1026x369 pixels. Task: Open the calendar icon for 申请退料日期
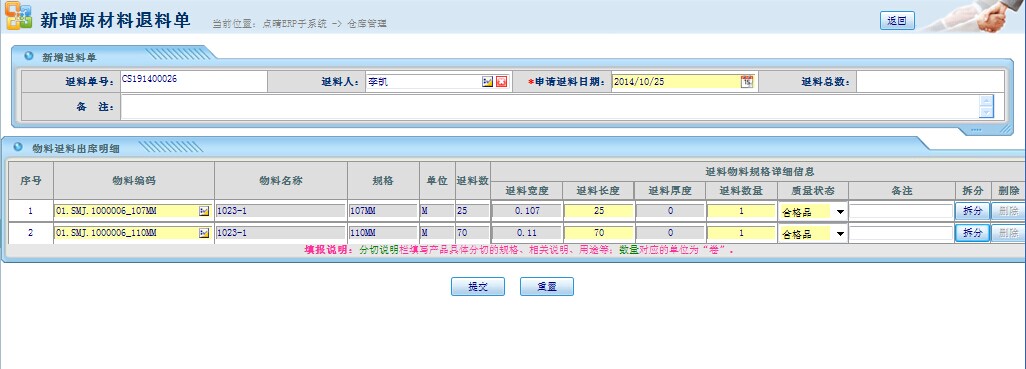coord(747,82)
